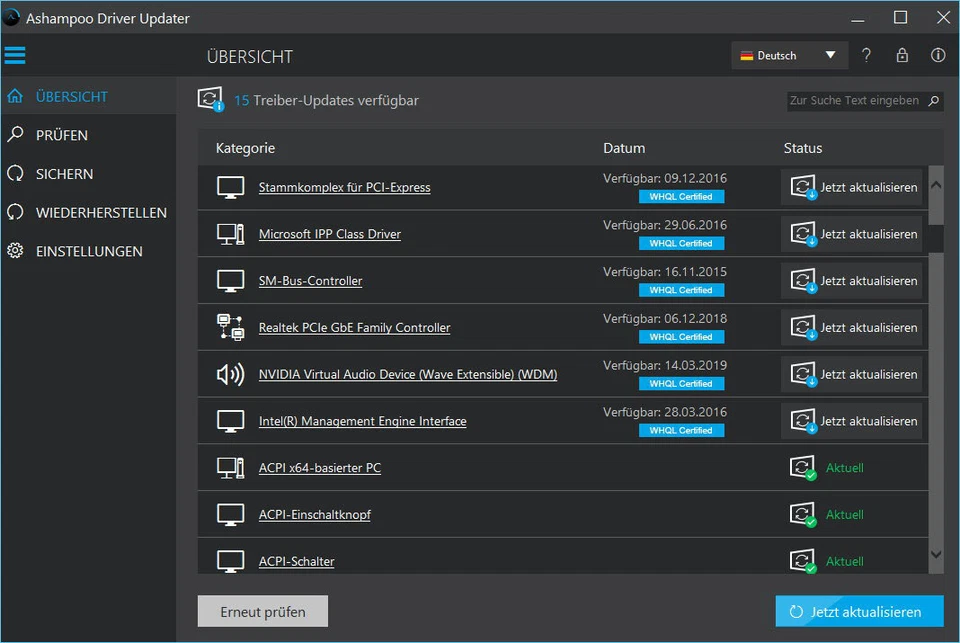Open help via the question mark icon
This screenshot has width=960, height=643.
point(866,55)
